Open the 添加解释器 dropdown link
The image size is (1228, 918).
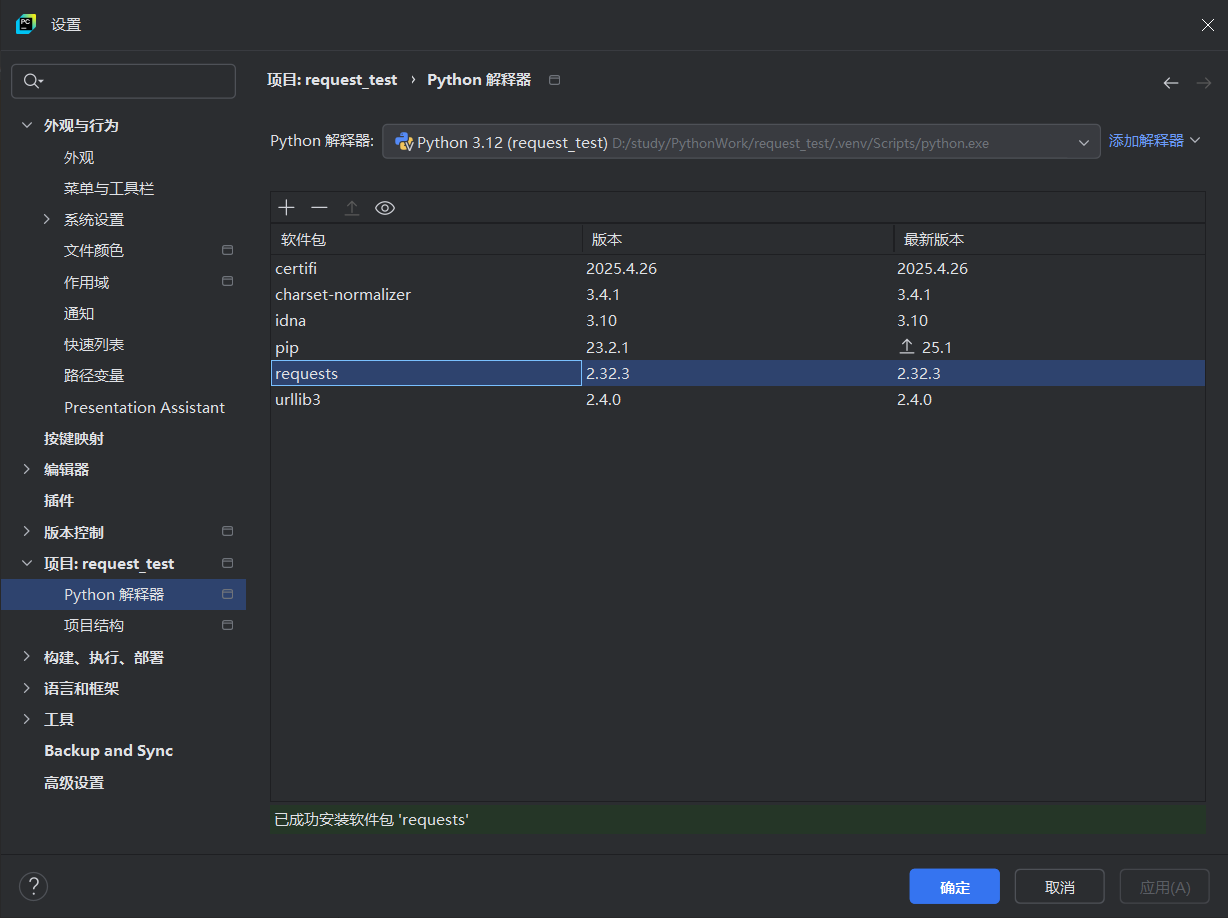[x=1154, y=141]
